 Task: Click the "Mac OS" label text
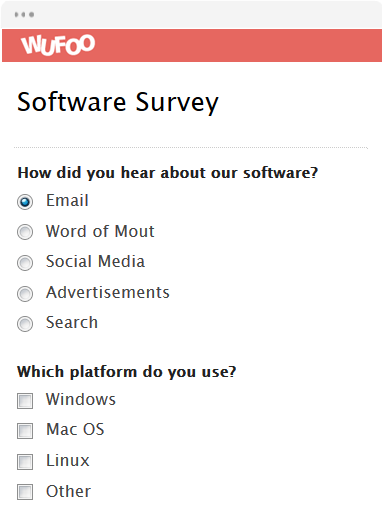coord(75,430)
